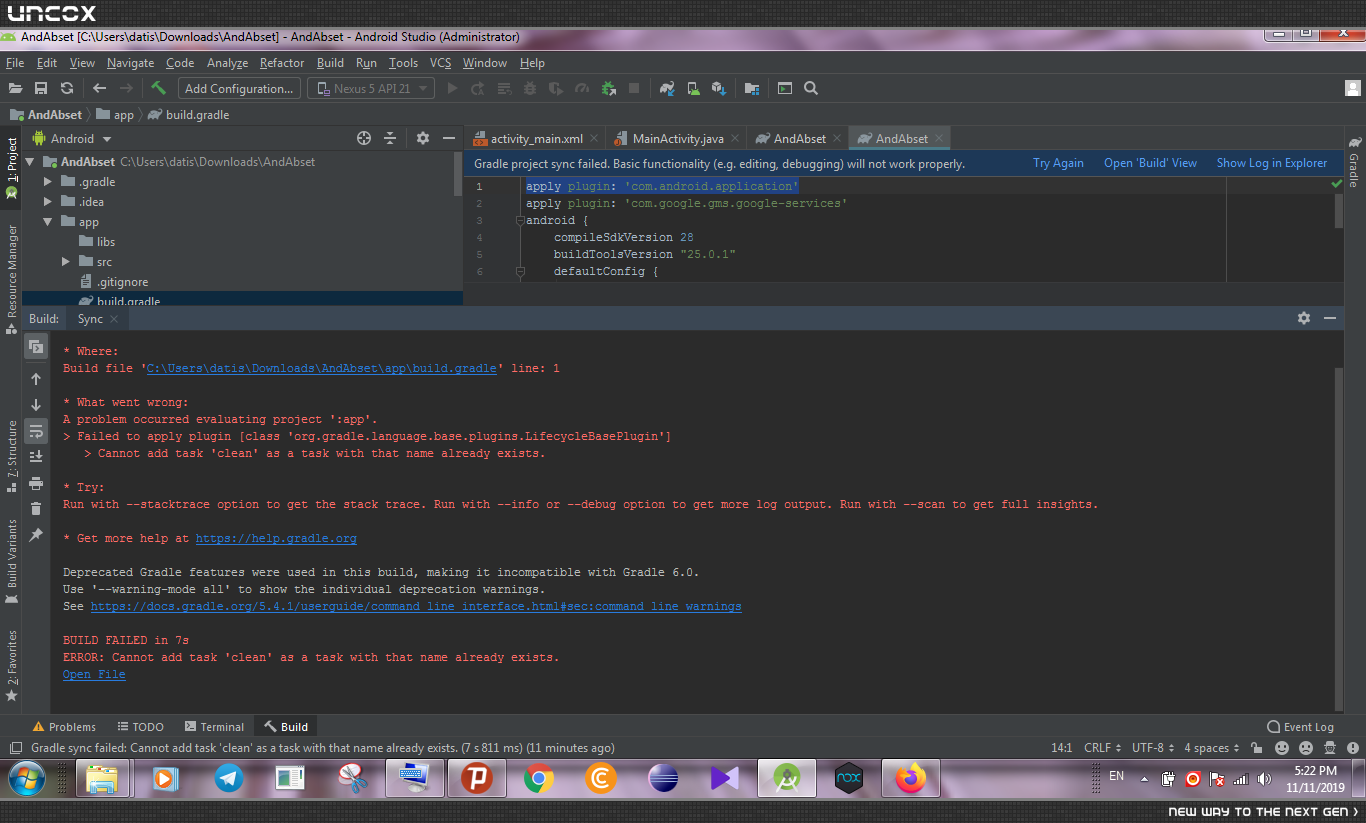Image resolution: width=1366 pixels, height=823 pixels.
Task: Attach debugger to Android process icon
Action: click(608, 88)
